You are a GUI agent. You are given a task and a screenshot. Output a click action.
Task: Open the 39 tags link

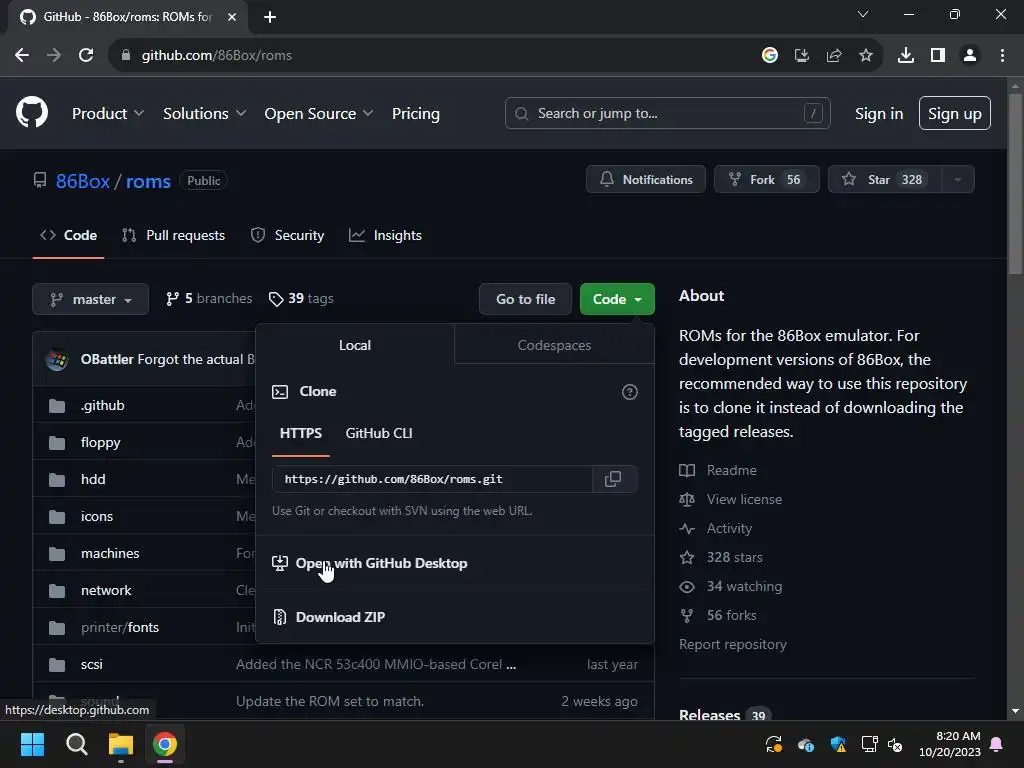[x=301, y=298]
